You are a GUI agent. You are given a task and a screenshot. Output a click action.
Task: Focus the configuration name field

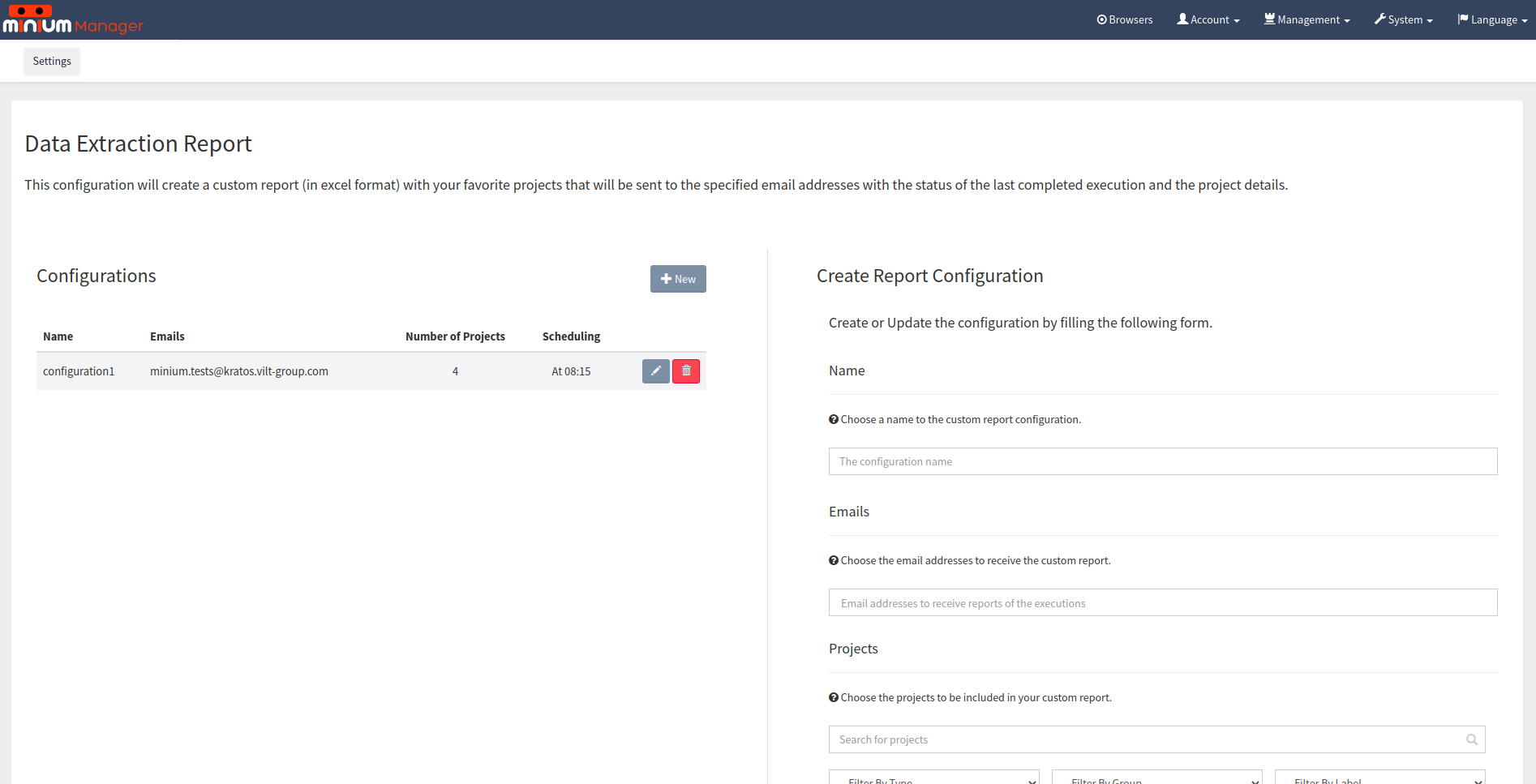click(x=1163, y=461)
